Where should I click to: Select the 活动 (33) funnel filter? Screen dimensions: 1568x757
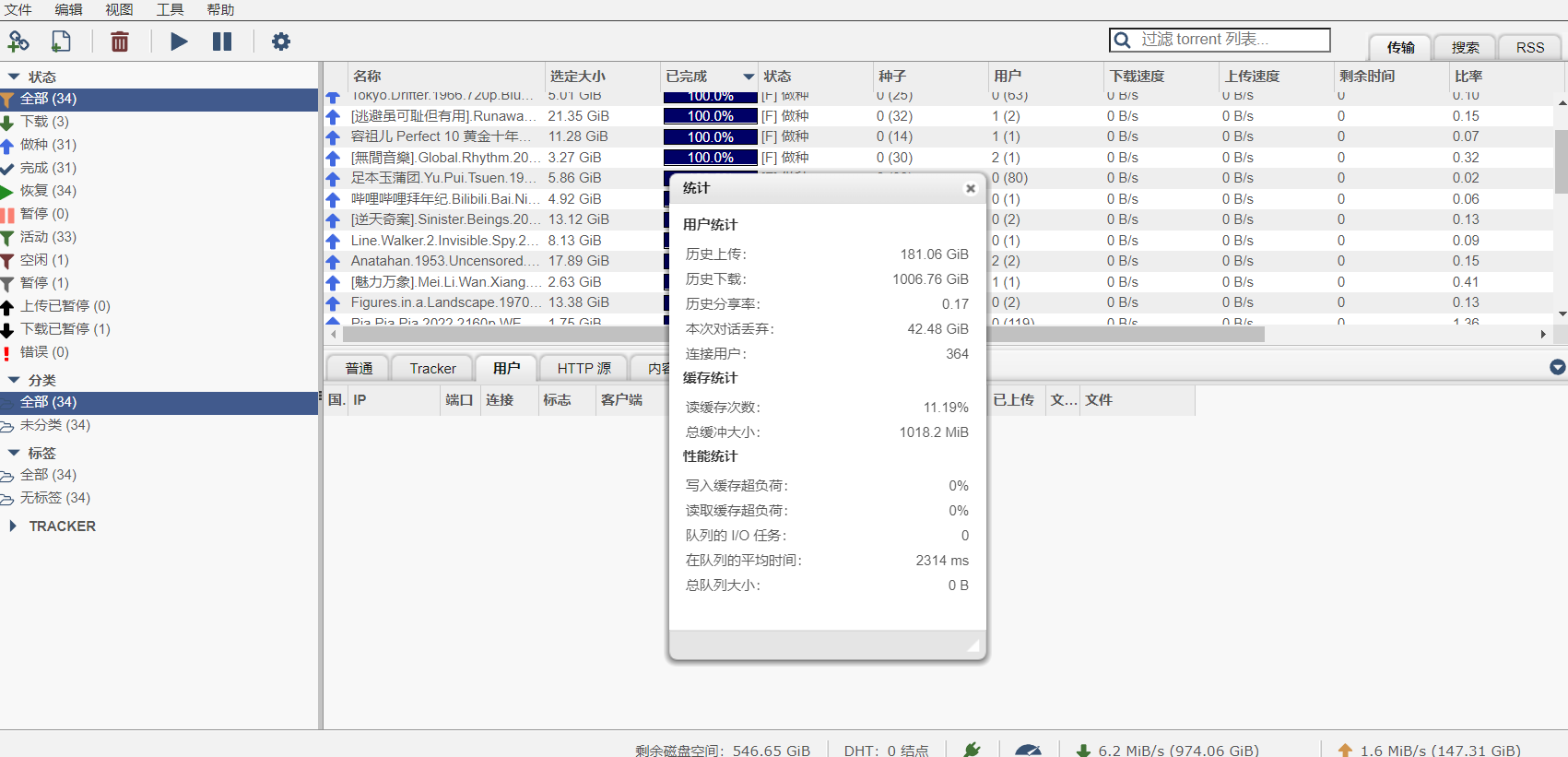[x=7, y=237]
